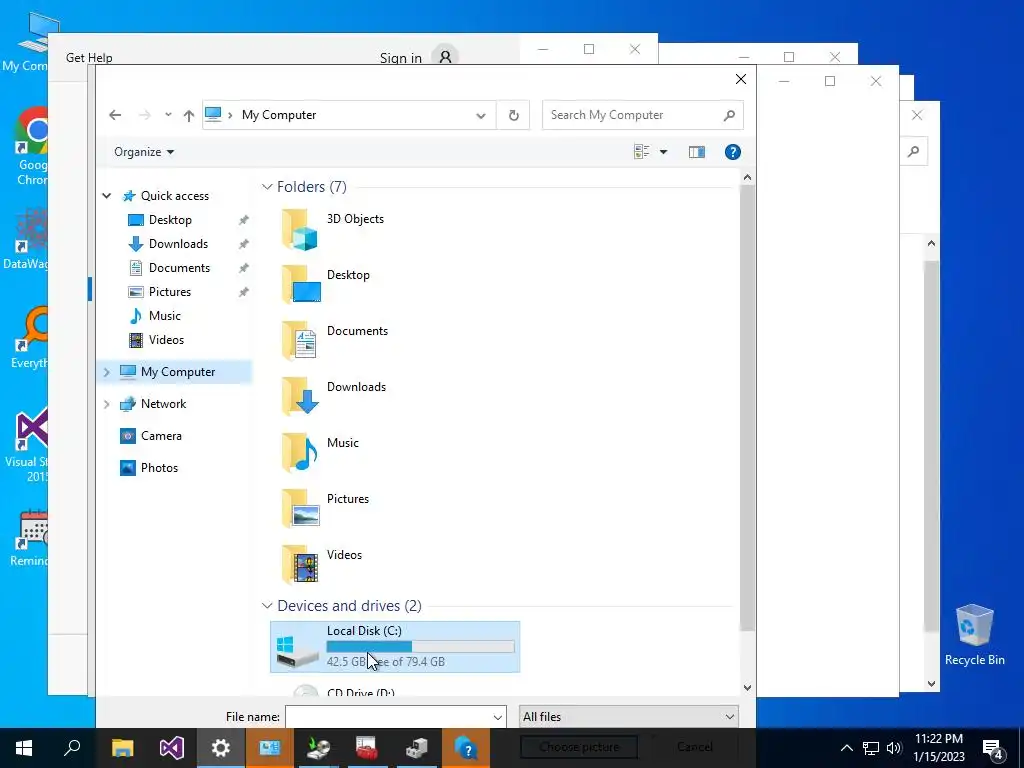The width and height of the screenshot is (1024, 768).
Task: Expand My Computer tree node
Action: point(106,372)
